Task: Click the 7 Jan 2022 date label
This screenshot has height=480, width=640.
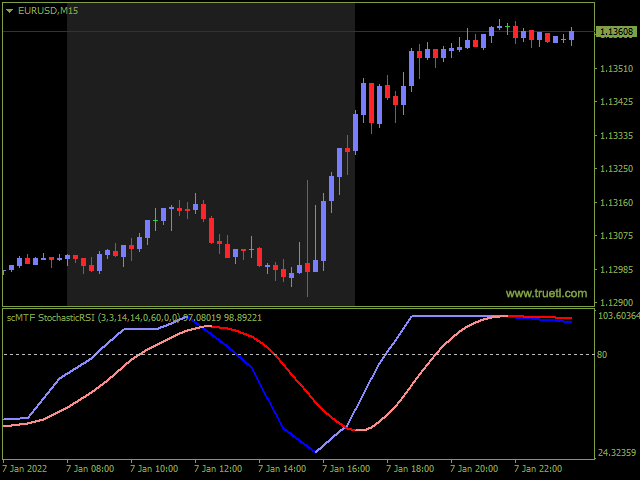Action: [25, 469]
